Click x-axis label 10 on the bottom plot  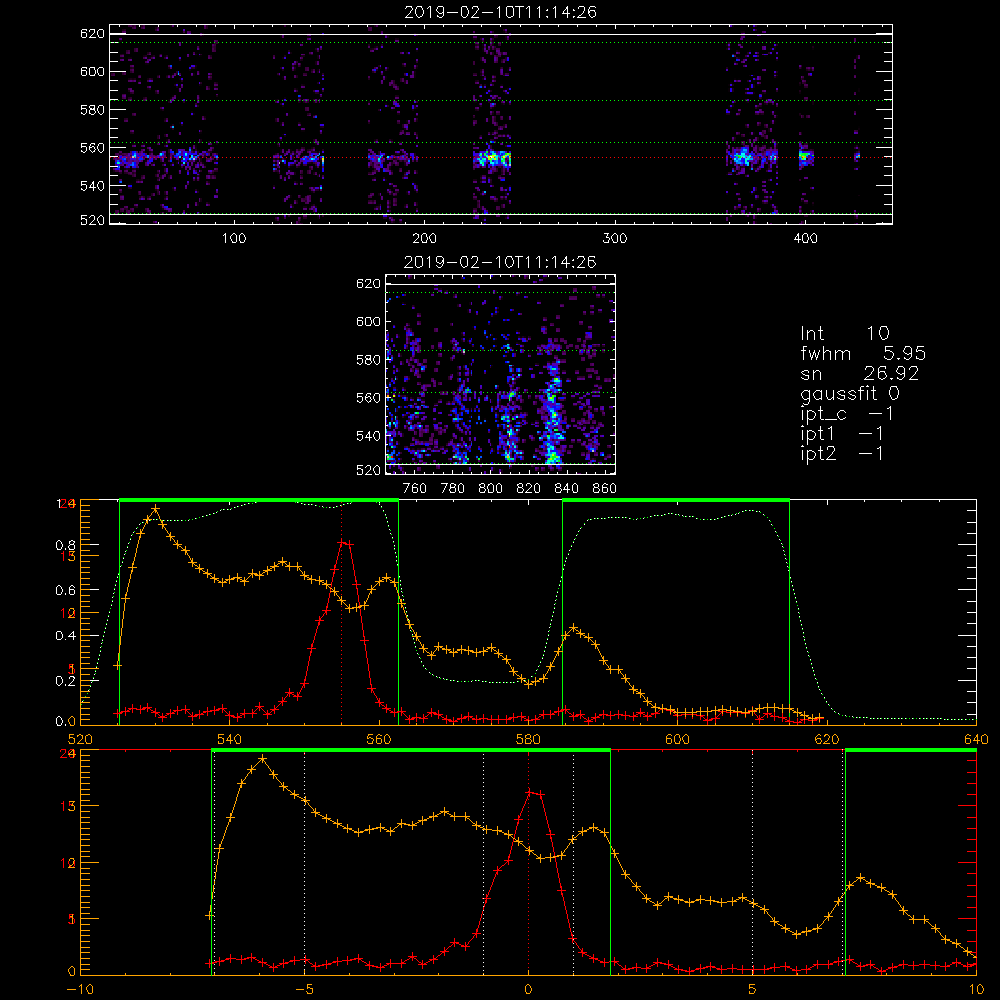(x=976, y=990)
